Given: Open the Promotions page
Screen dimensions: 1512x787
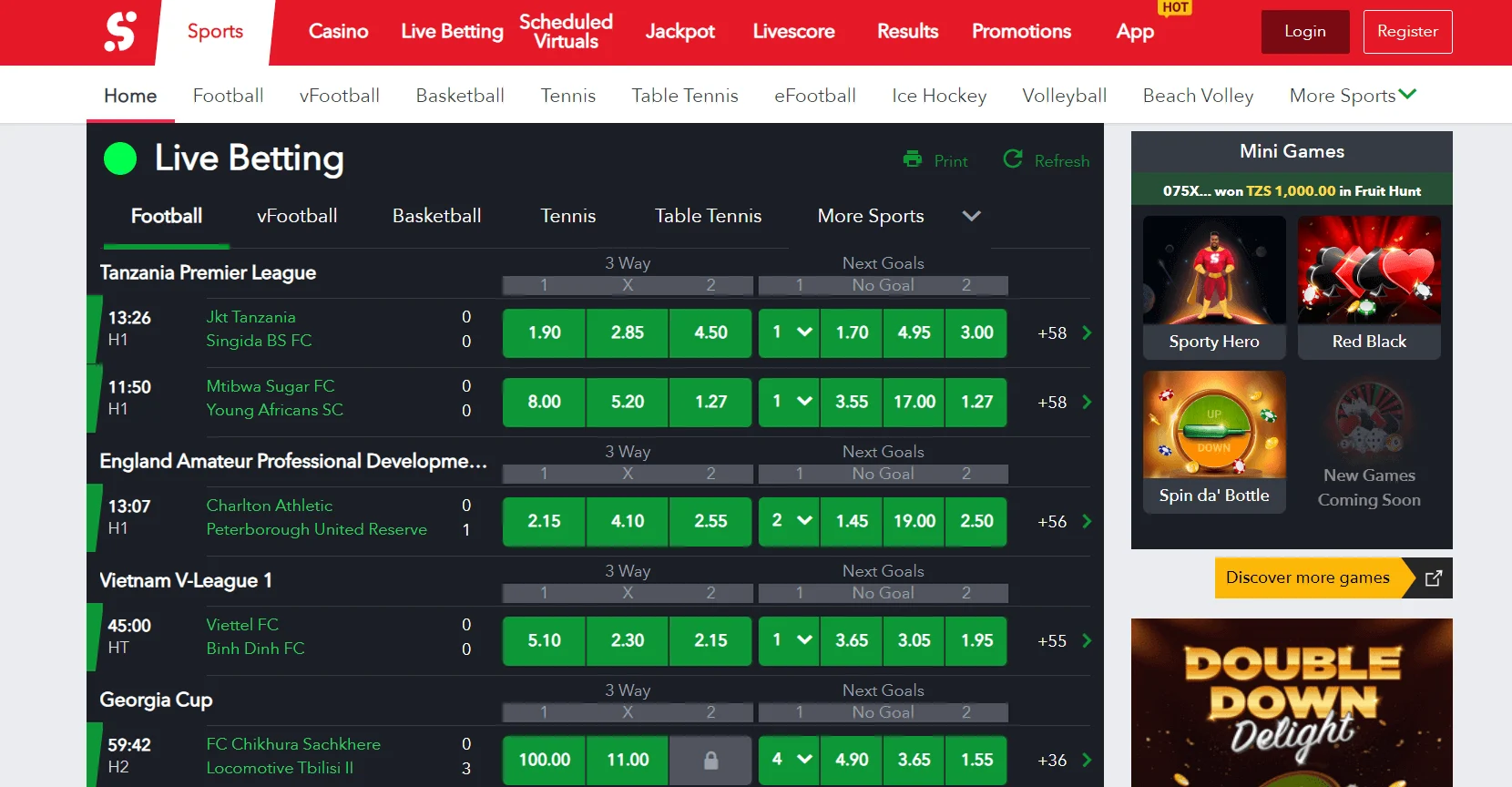Looking at the screenshot, I should pyautogui.click(x=1021, y=32).
